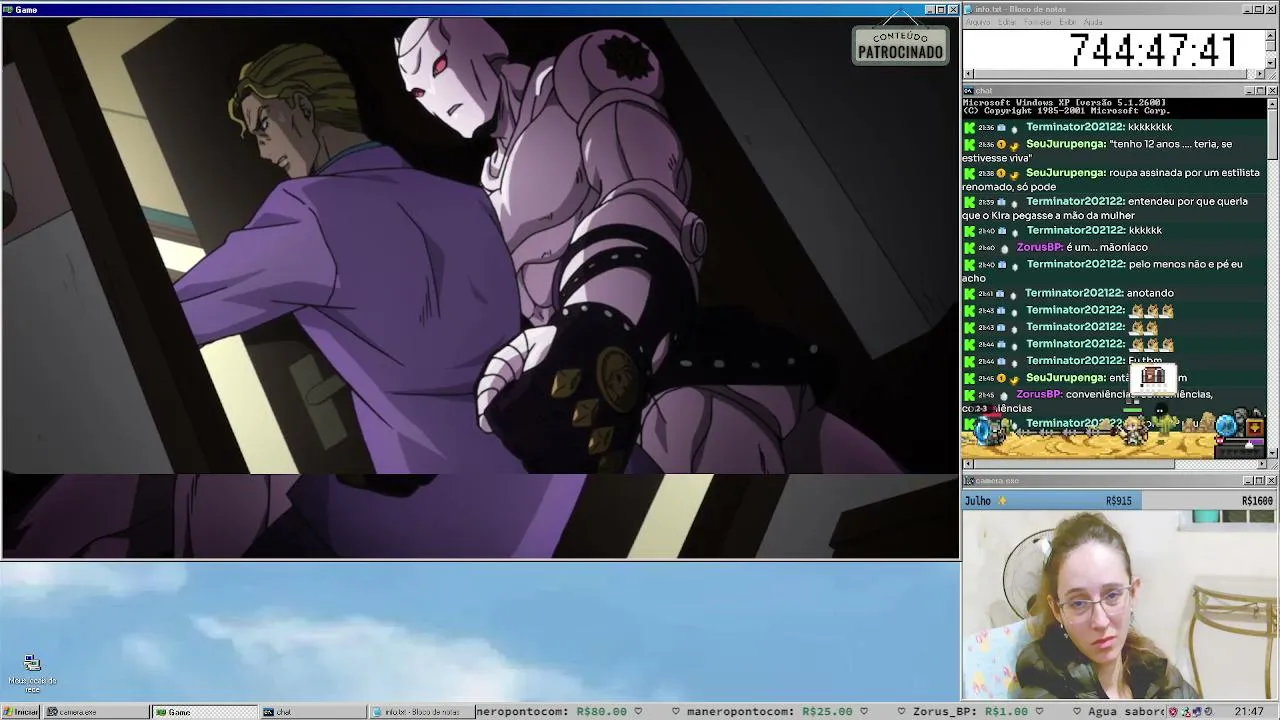Click the chat window console icon

tap(969, 90)
